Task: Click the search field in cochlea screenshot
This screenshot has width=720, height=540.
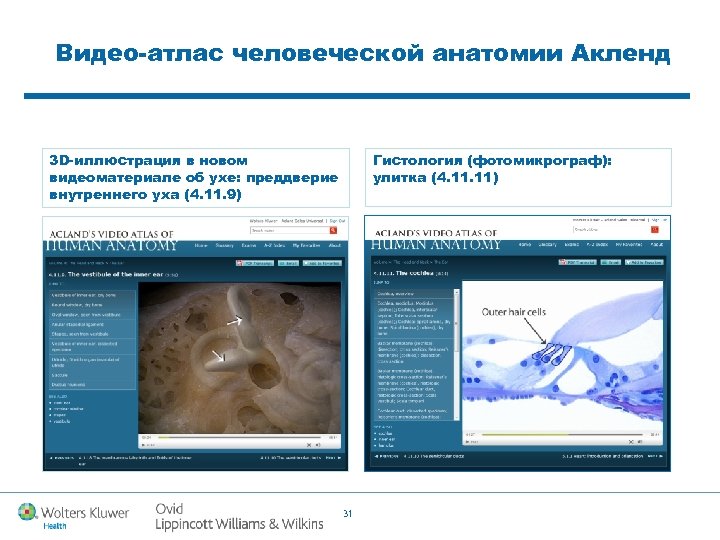Action: coord(612,229)
